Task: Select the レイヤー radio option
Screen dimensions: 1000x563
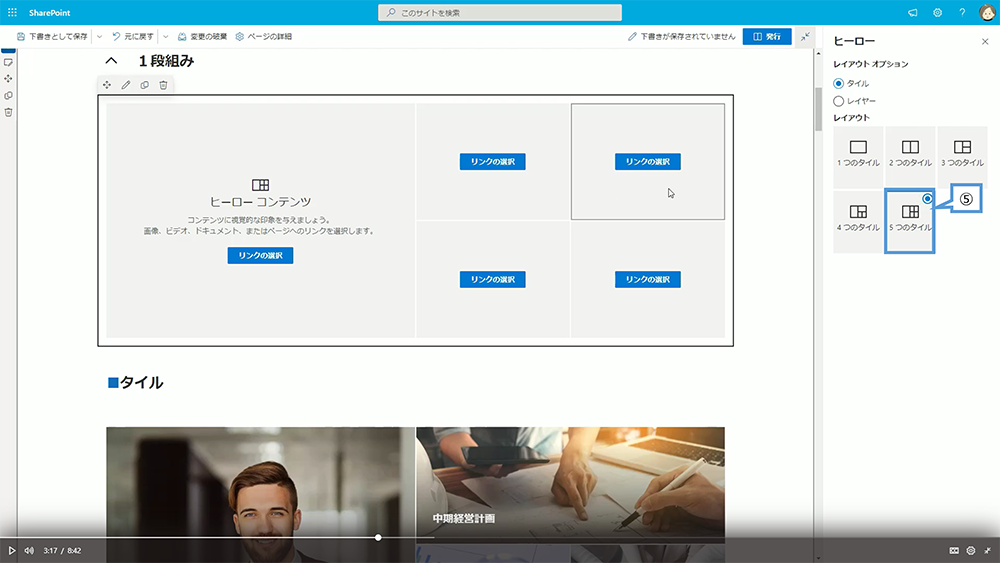Action: 839,101
